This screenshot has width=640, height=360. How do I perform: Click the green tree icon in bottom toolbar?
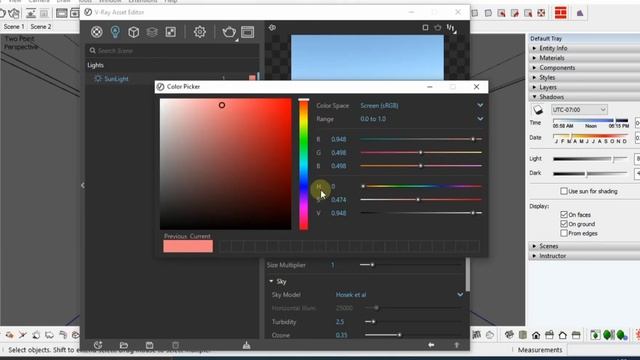(x=608, y=335)
